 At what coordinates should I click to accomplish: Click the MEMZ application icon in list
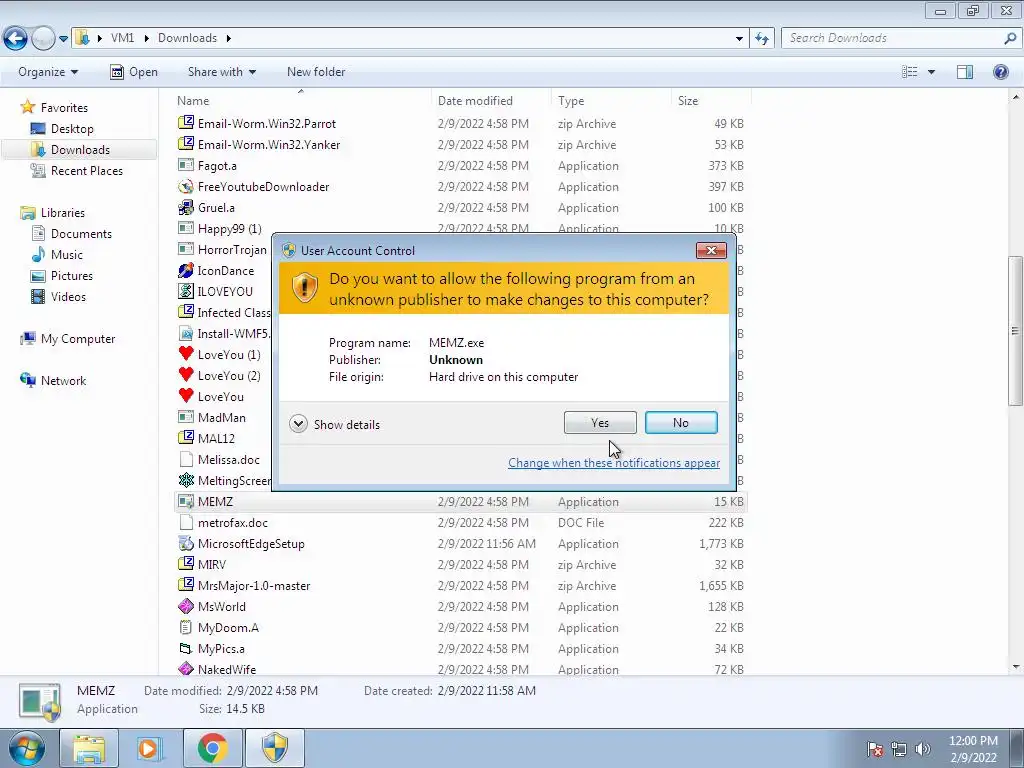point(186,502)
